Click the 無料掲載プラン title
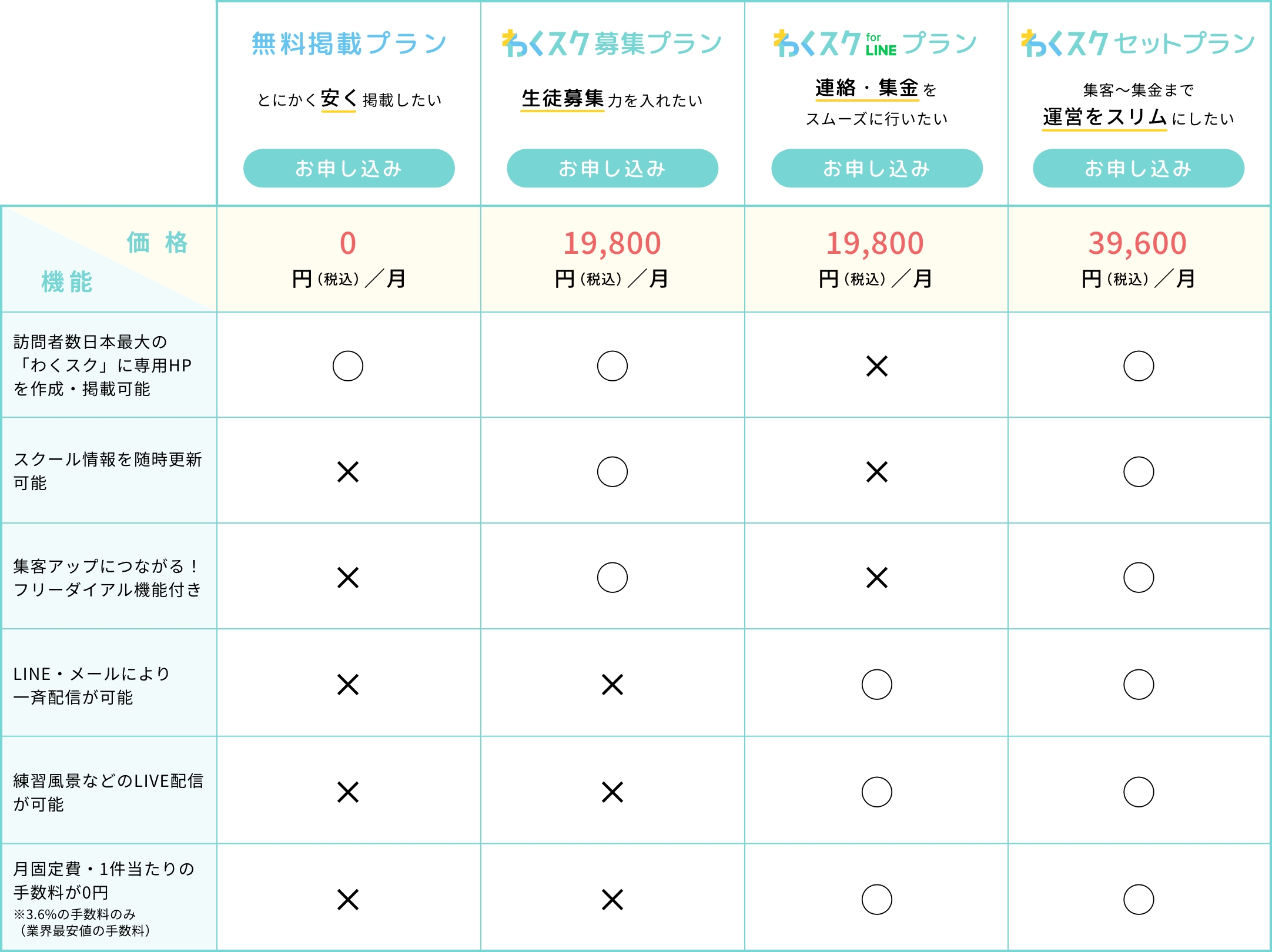The height and width of the screenshot is (952, 1272). coord(349,43)
